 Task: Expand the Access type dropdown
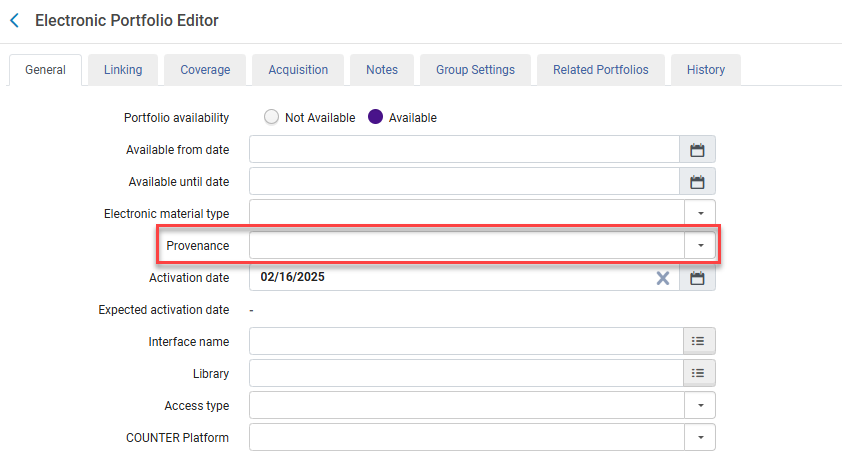point(700,405)
